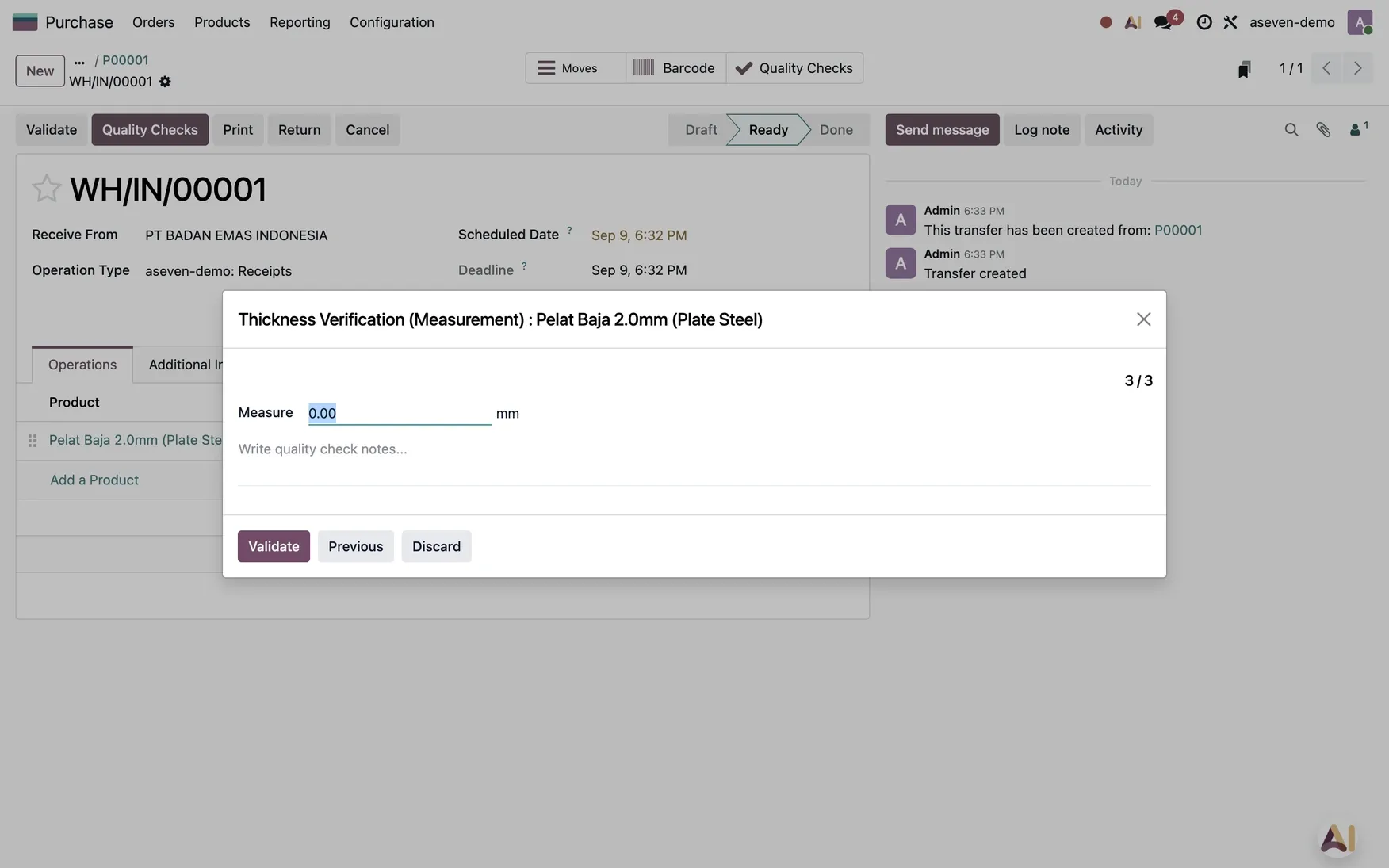Open the P00001 link in chatter message

tap(1178, 230)
